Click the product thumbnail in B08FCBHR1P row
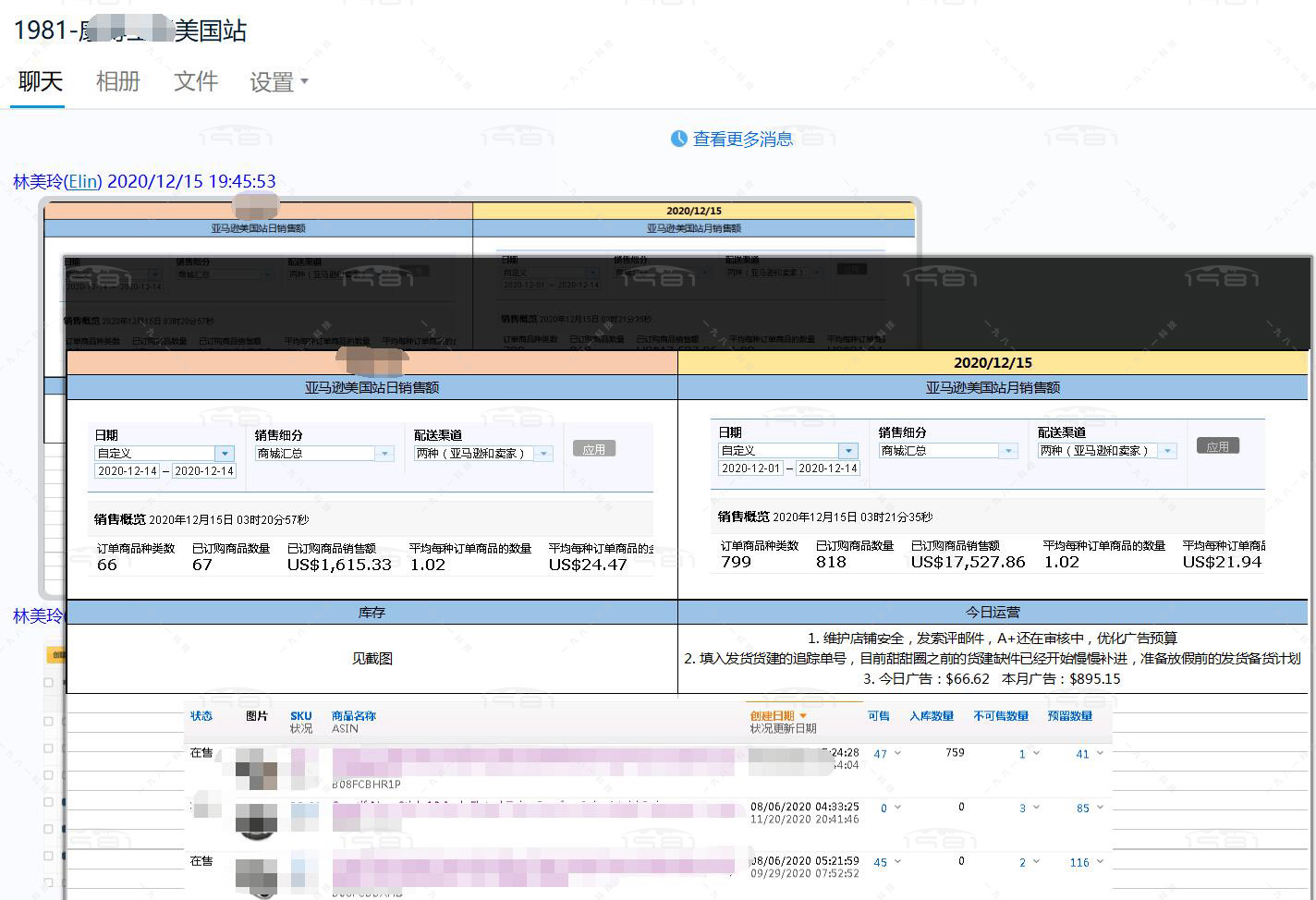Viewport: 1316px width, 900px height. coord(256,767)
